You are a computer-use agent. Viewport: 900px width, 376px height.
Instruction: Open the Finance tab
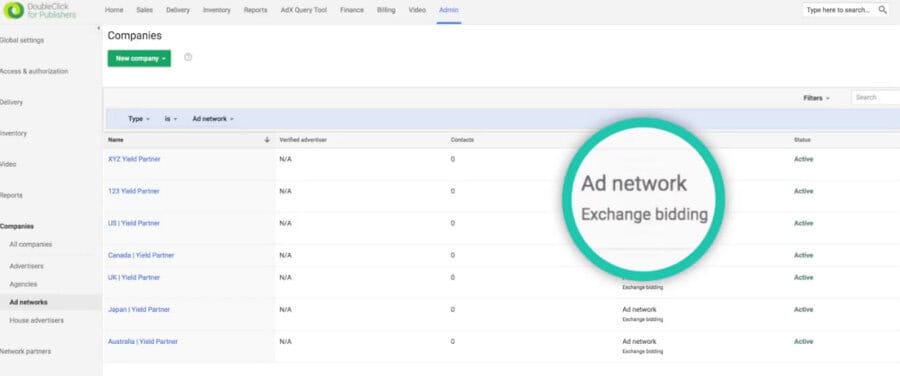352,10
